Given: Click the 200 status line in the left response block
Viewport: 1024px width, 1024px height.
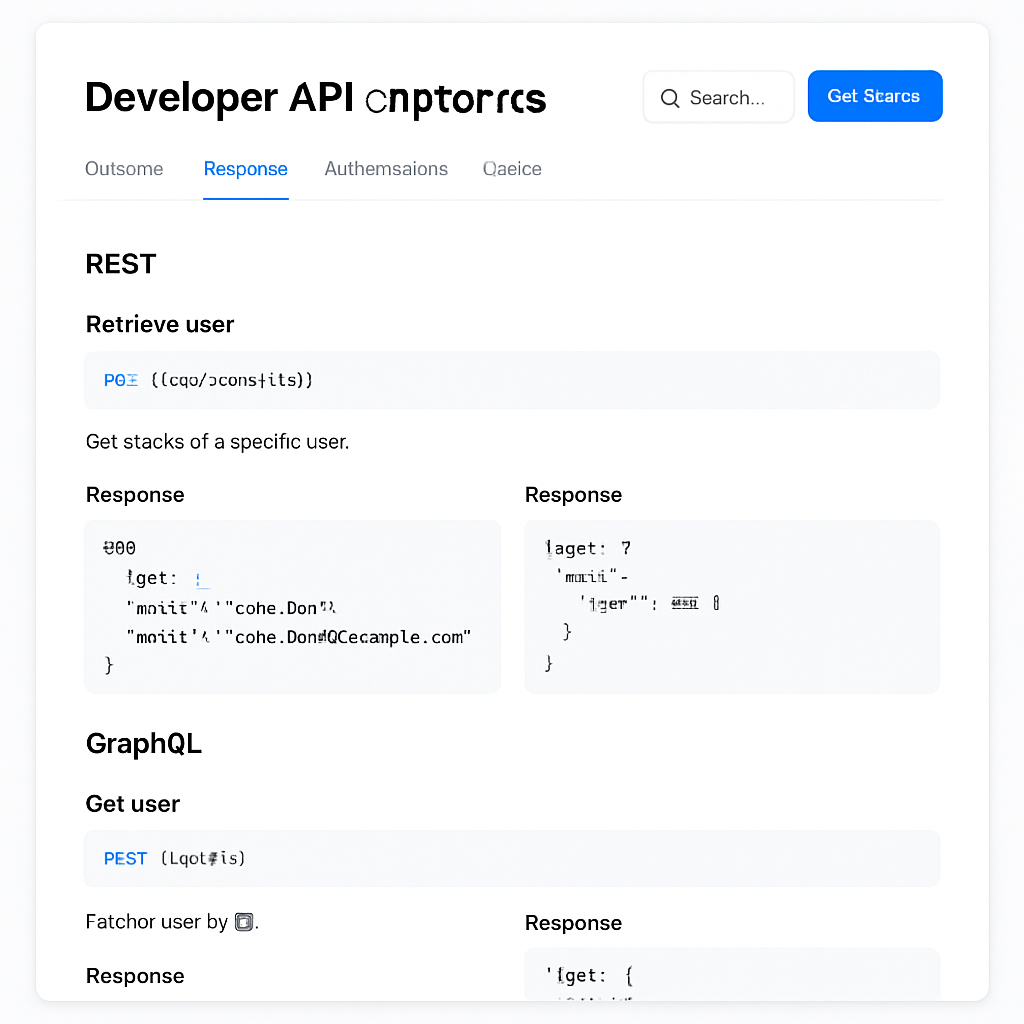Looking at the screenshot, I should (x=120, y=548).
